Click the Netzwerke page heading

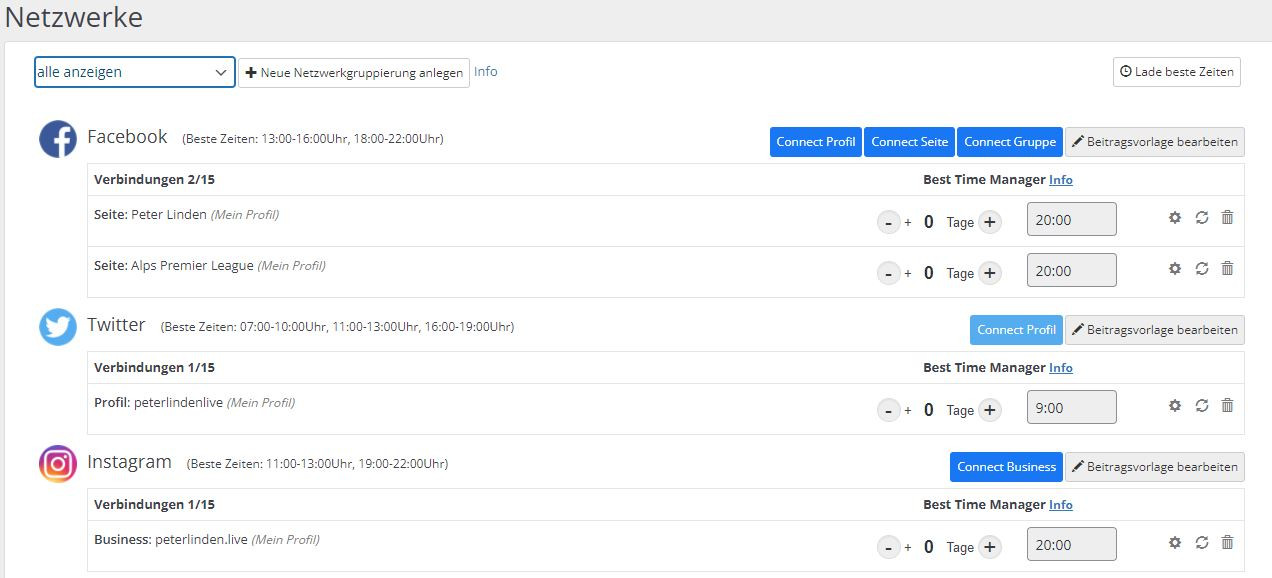pyautogui.click(x=73, y=18)
